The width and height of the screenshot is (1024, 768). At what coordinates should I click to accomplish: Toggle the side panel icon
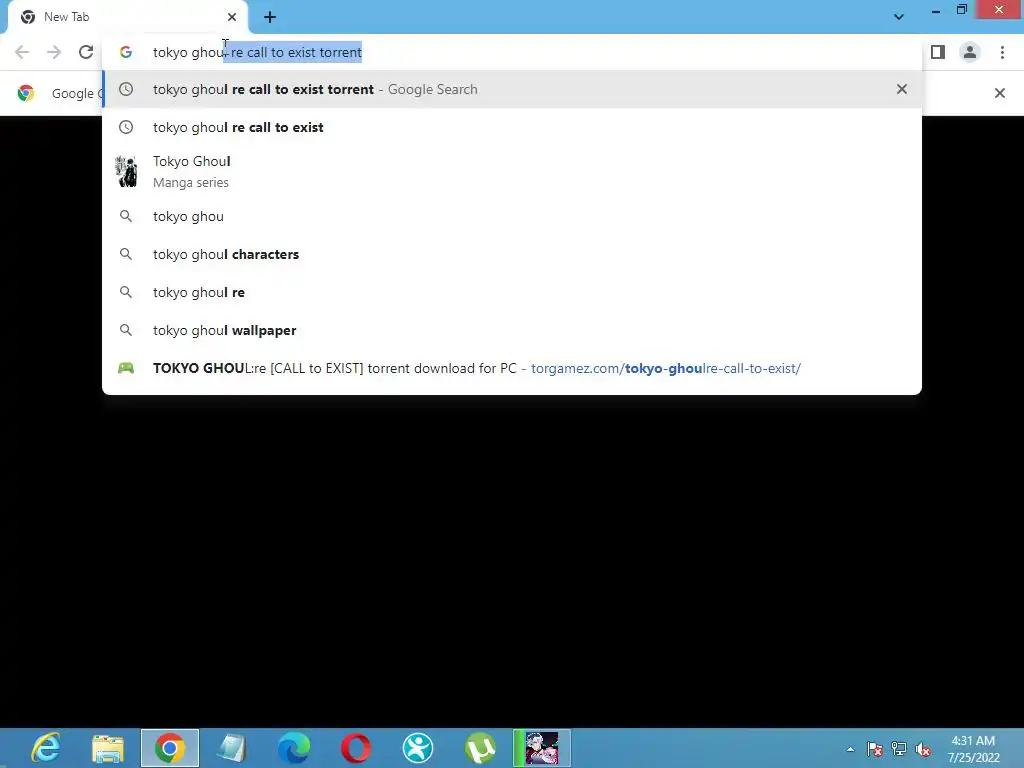(x=938, y=52)
